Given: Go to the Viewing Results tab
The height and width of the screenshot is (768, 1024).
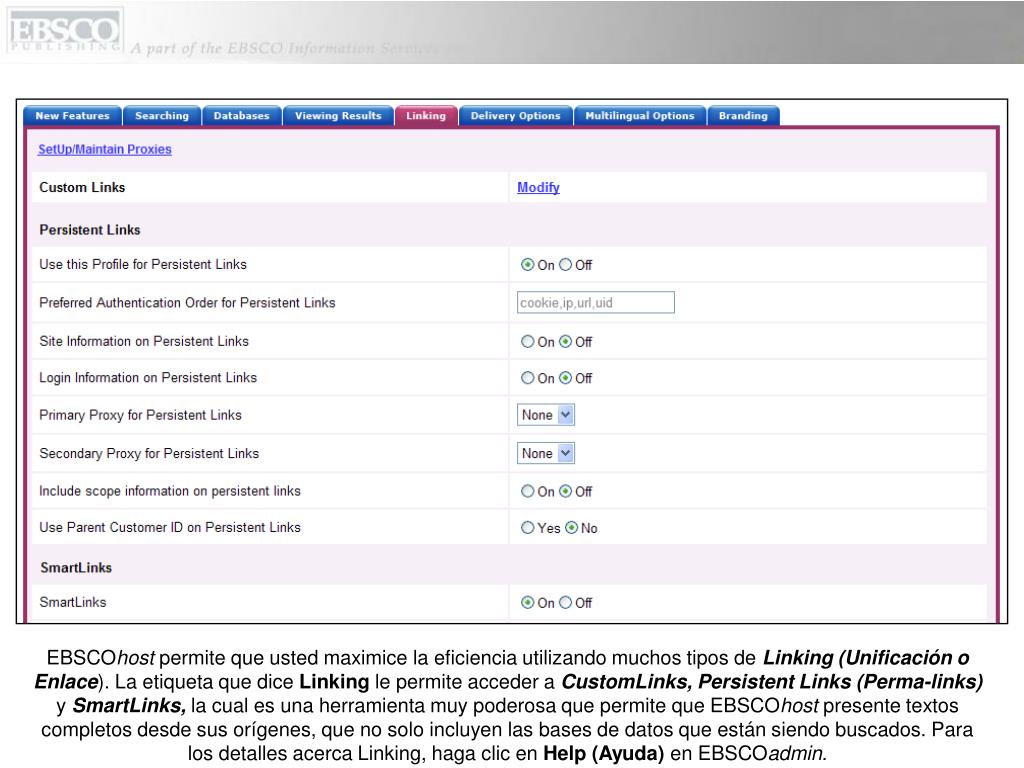Looking at the screenshot, I should click(x=338, y=116).
